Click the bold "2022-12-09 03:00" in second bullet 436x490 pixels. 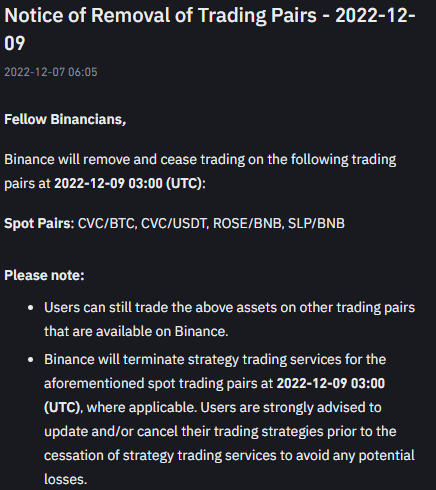point(331,383)
